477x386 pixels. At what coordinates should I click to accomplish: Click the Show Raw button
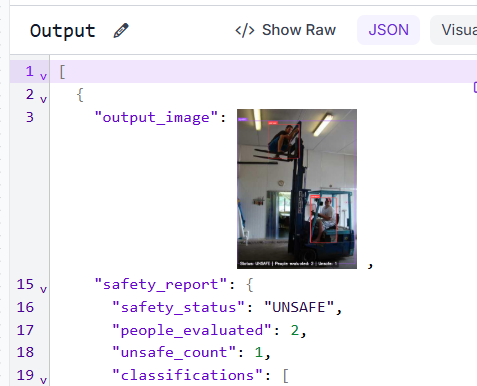pos(285,30)
